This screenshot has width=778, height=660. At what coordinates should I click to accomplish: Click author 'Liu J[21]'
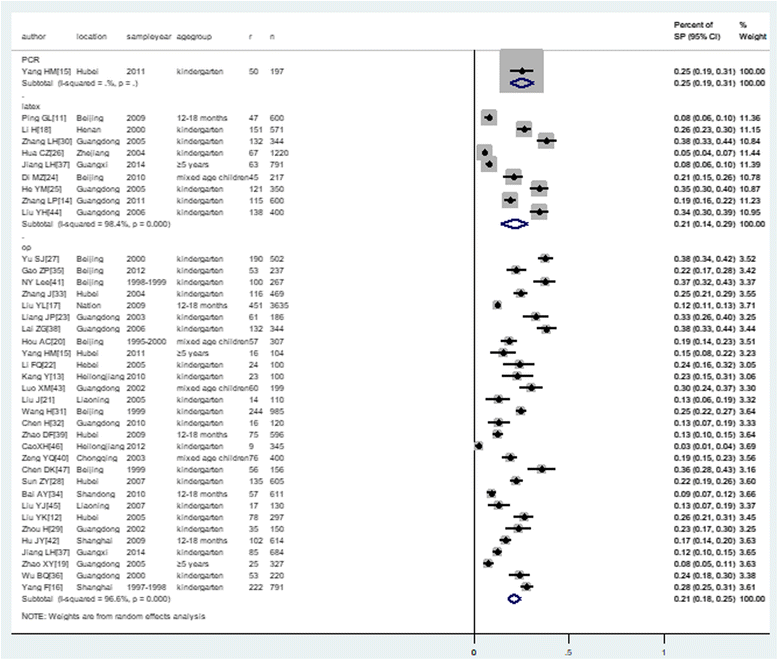pyautogui.click(x=38, y=400)
